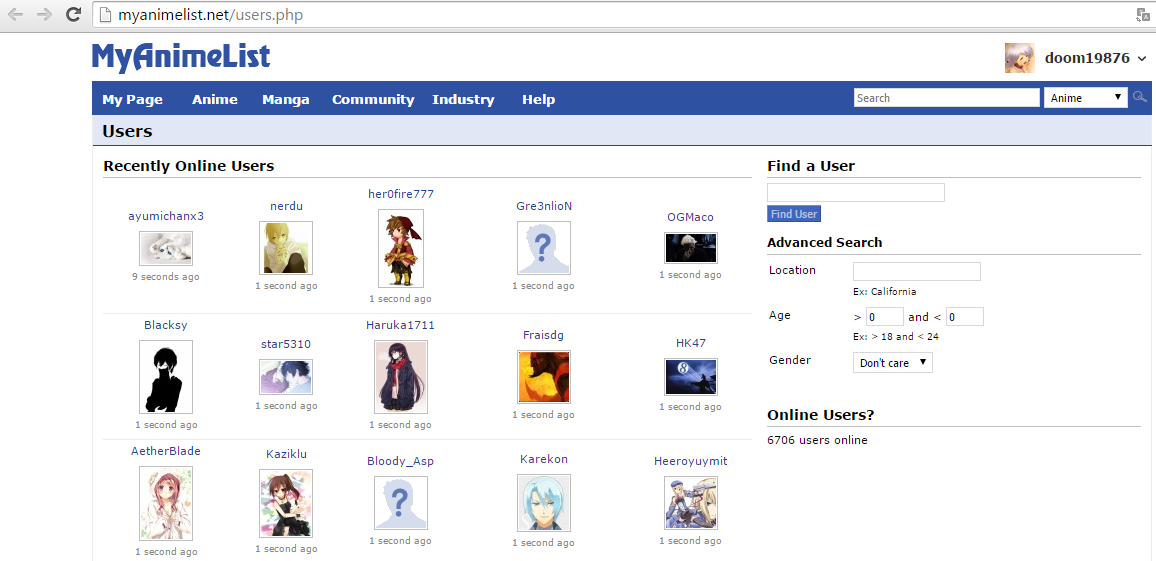The image size is (1156, 561).
Task: Click Haruka1711's avatar image
Action: [x=400, y=377]
